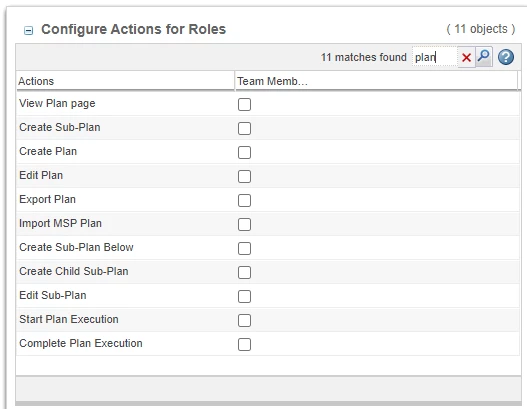Run search with the magnifier icon
The image size is (527, 409).
point(484,56)
